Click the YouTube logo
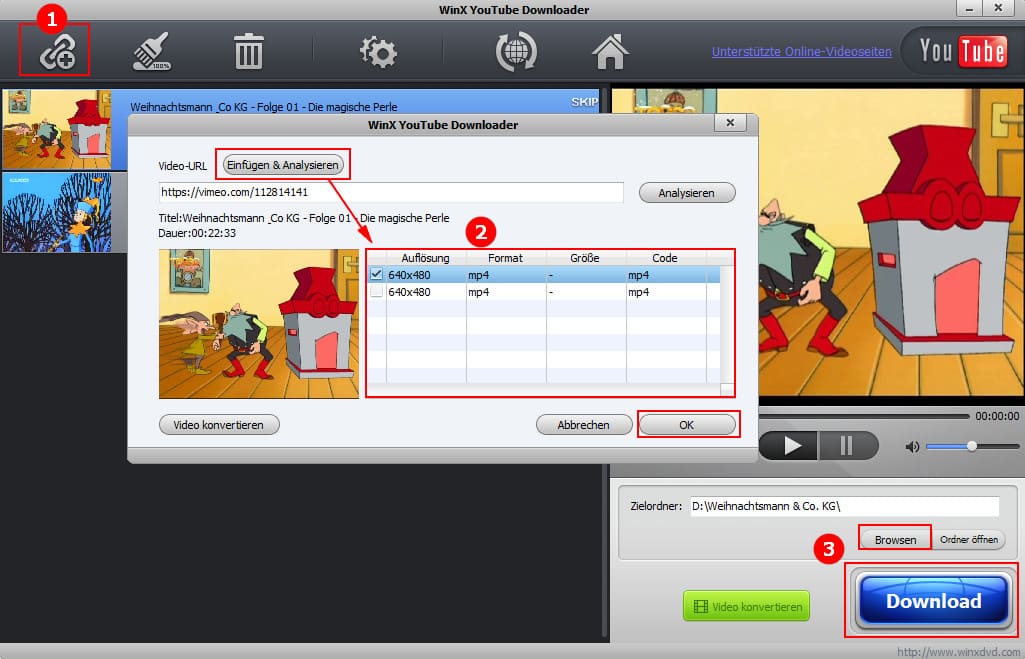The height and width of the screenshot is (659, 1025). tap(962, 51)
